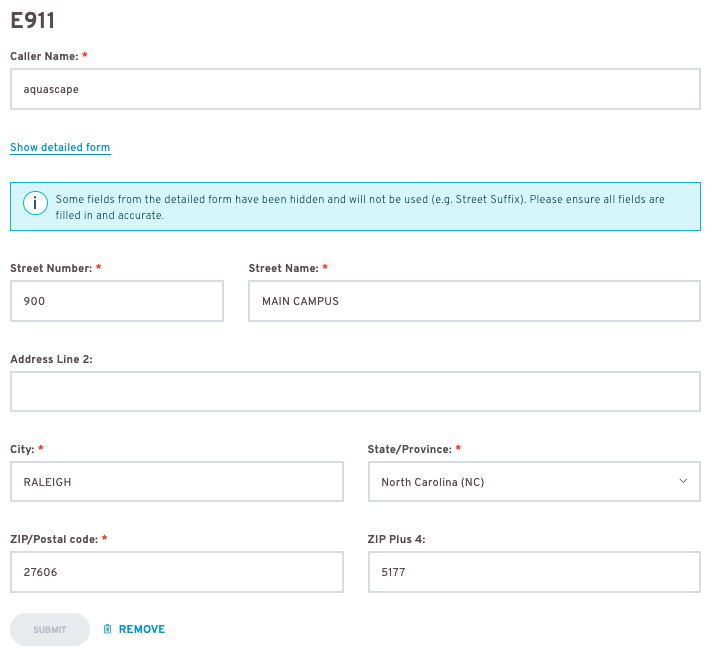This screenshot has width=720, height=666.
Task: Open the North Carolina (NC) state selector
Action: (534, 481)
